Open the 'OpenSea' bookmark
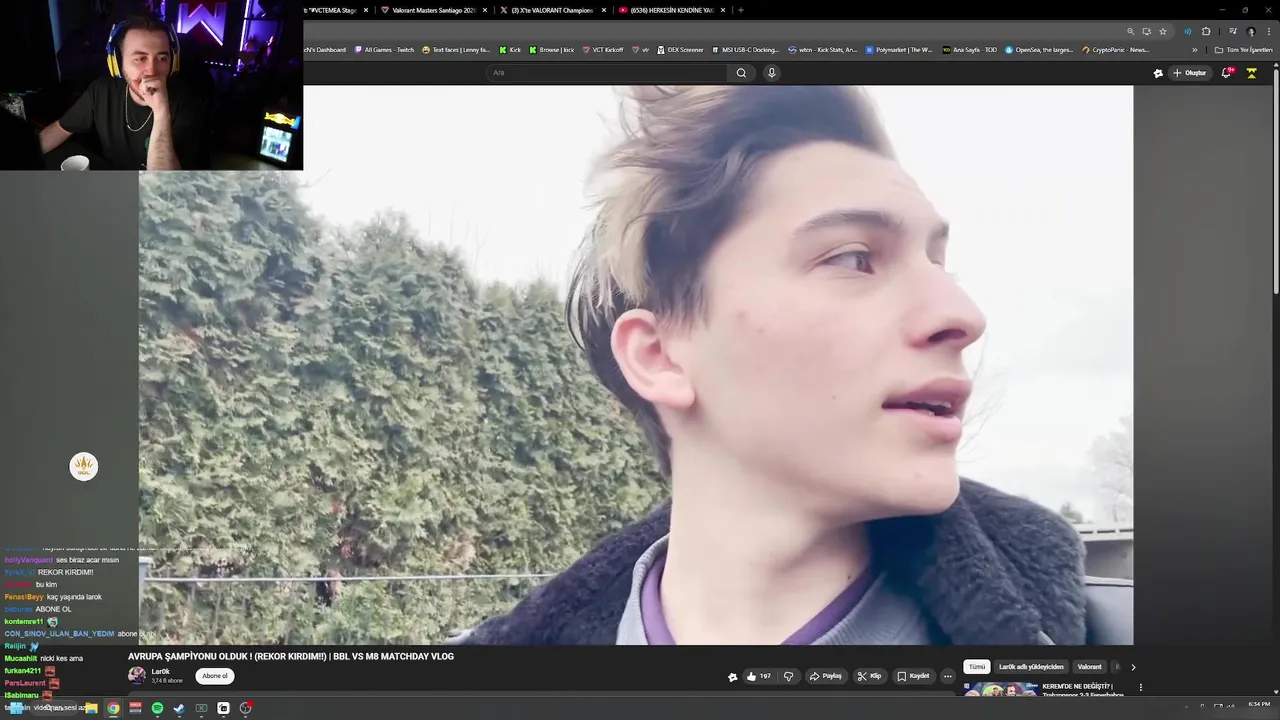1280x720 pixels. [1041, 50]
